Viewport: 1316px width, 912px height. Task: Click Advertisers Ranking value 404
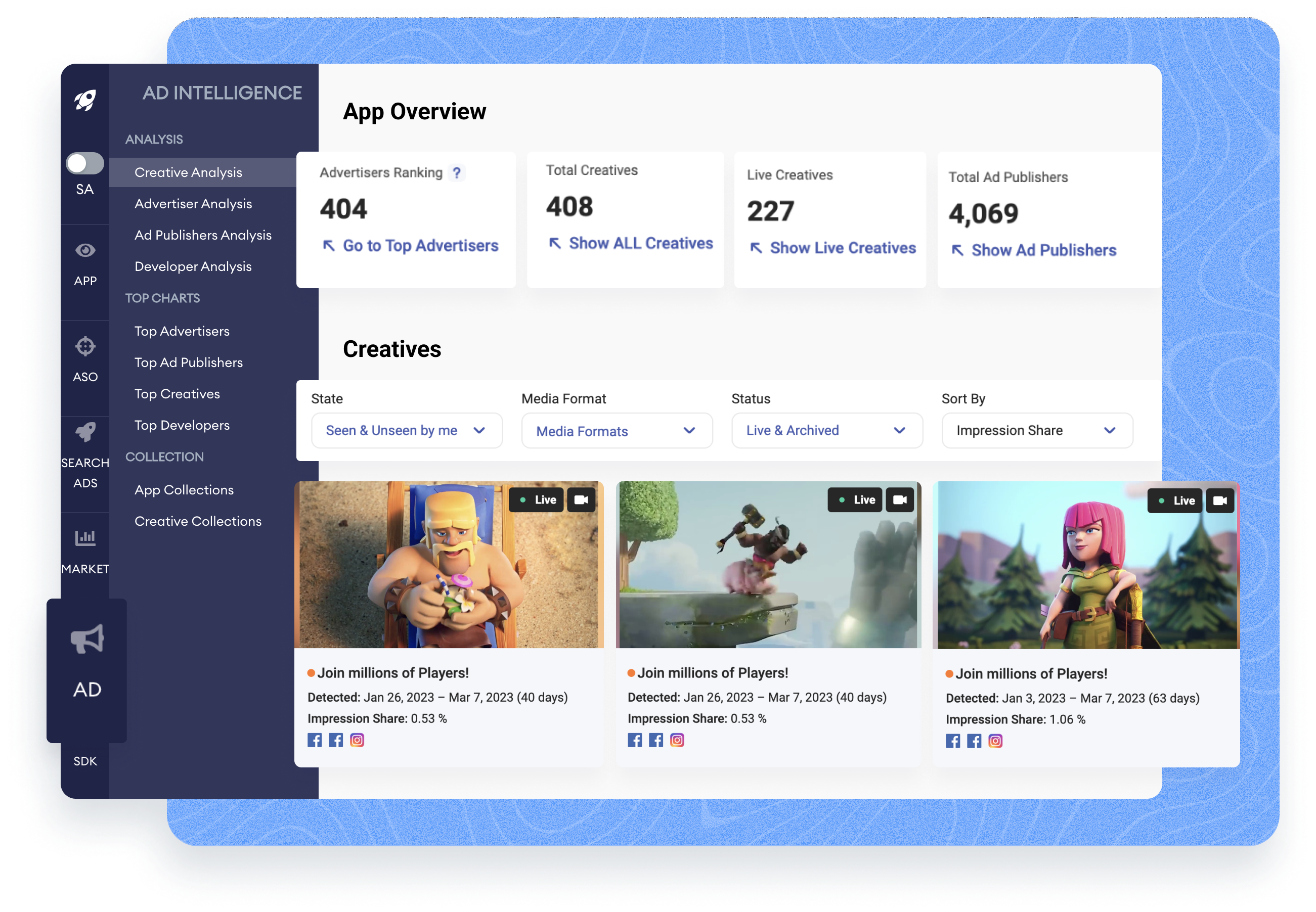tap(343, 209)
